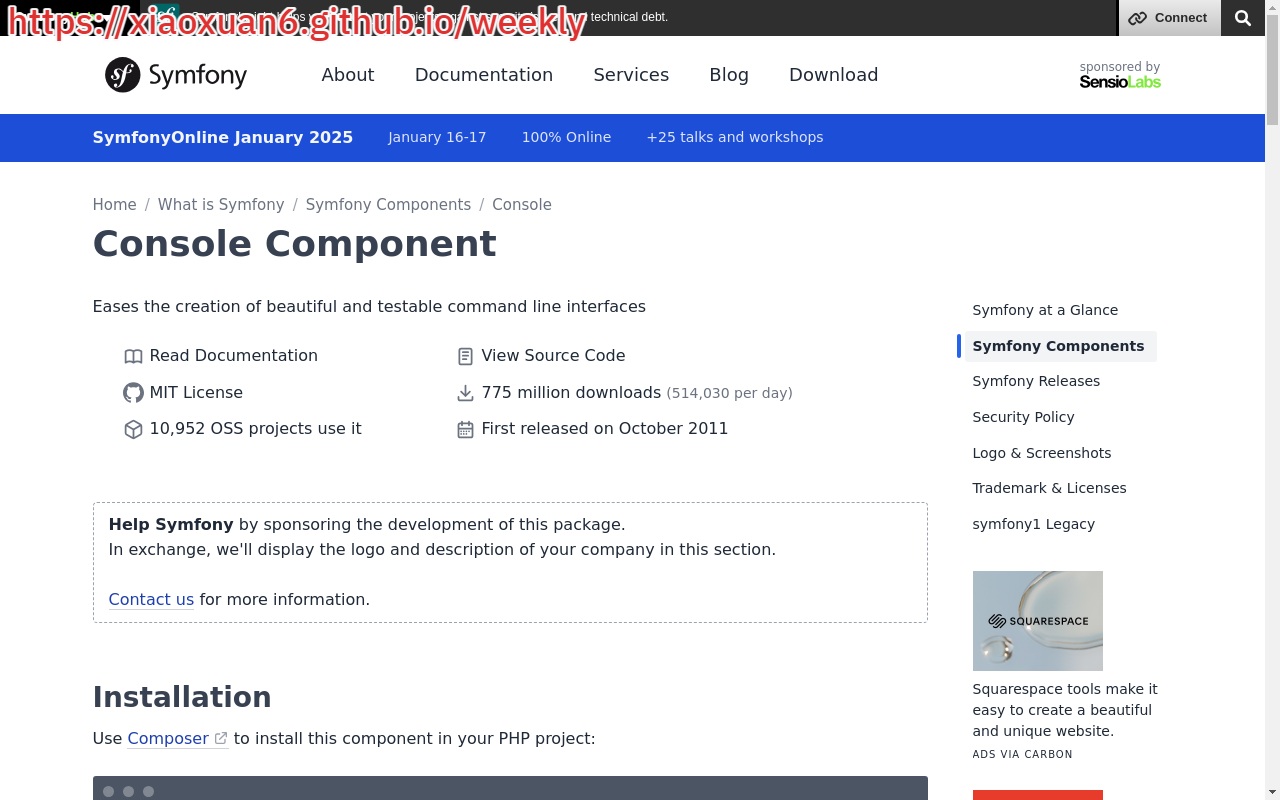Navigate to Symfony Components breadcrumb
This screenshot has width=1280, height=800.
coord(388,205)
